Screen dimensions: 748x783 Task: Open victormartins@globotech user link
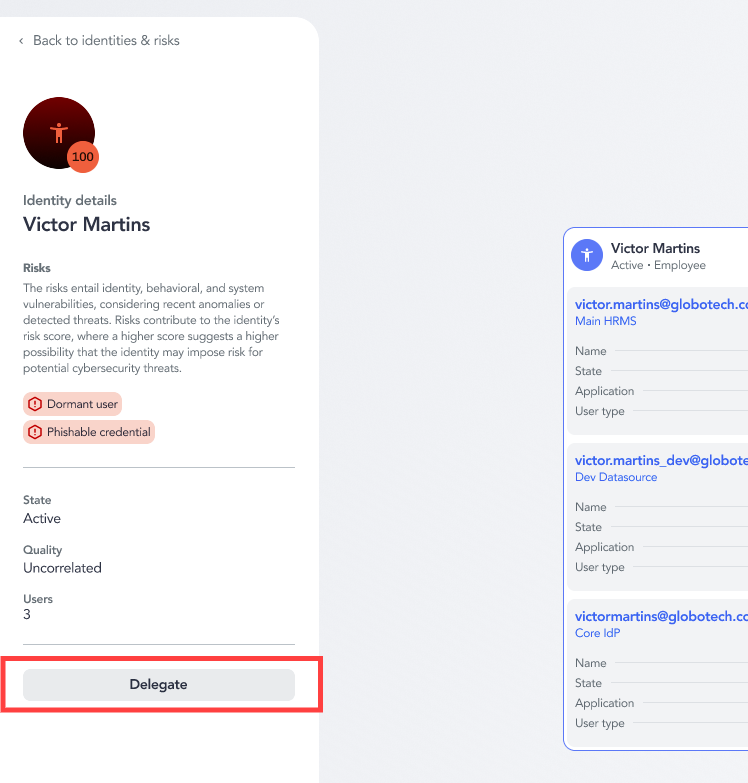coord(661,616)
